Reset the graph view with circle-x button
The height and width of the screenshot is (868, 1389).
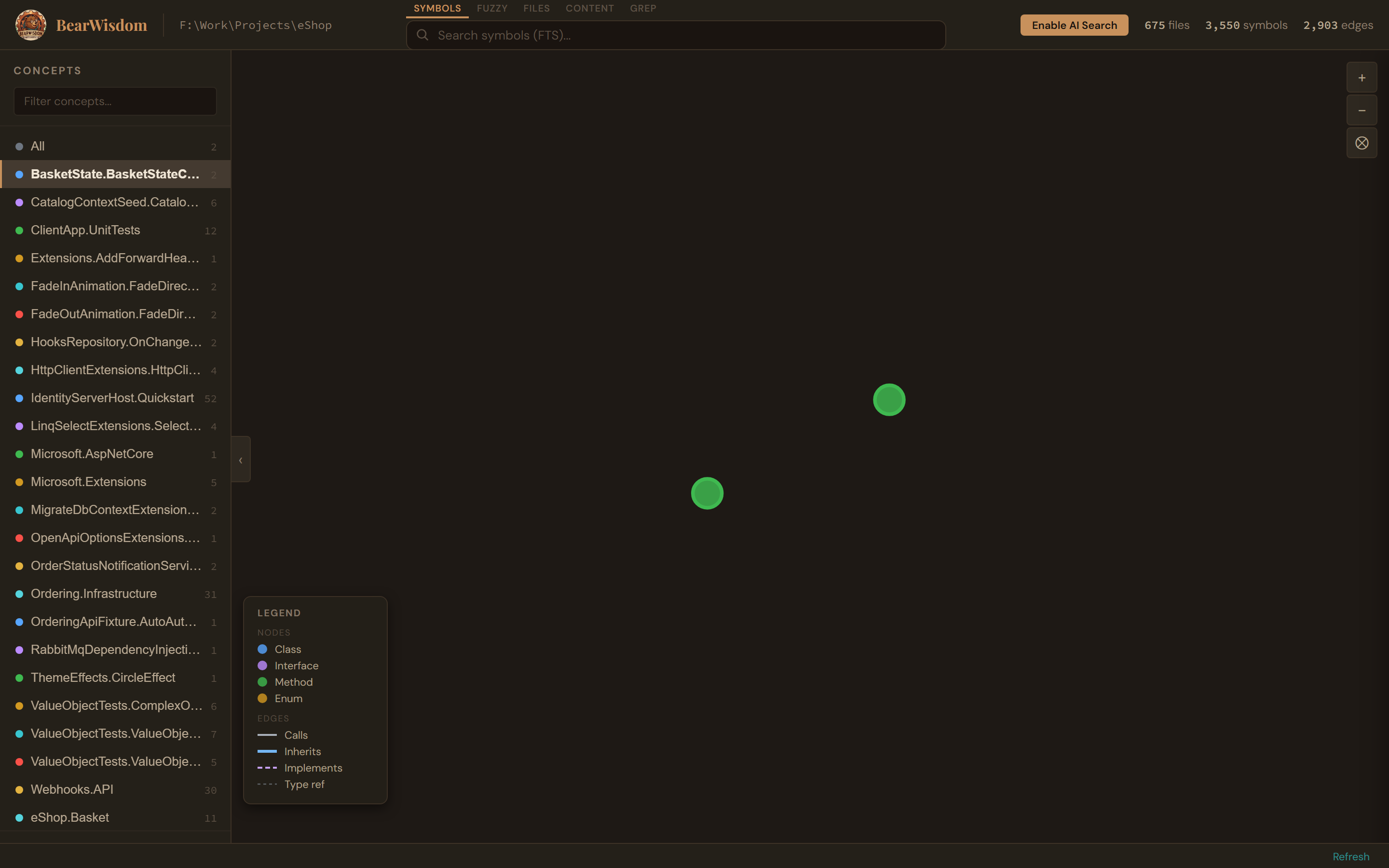click(x=1362, y=143)
